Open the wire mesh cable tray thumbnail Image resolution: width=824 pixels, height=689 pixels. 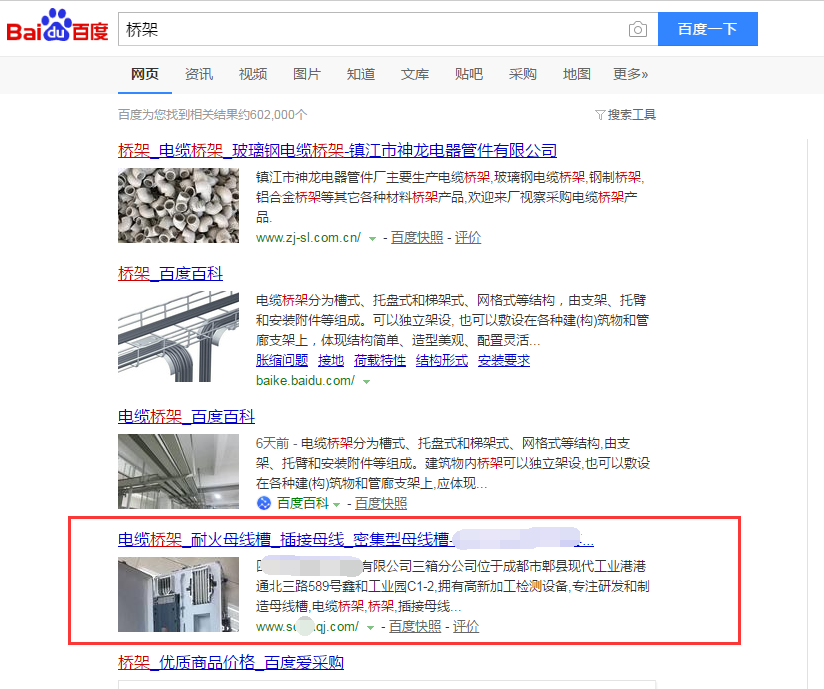(178, 337)
